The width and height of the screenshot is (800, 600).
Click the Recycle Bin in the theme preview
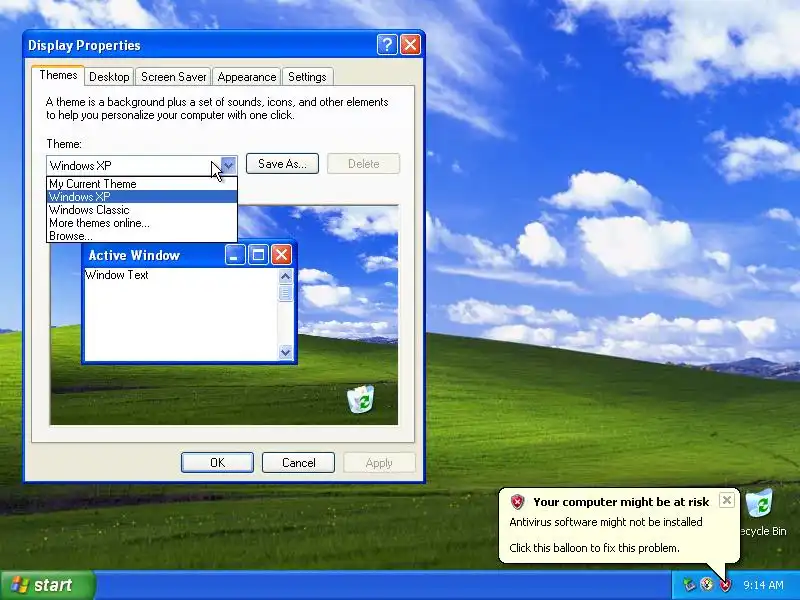click(361, 399)
